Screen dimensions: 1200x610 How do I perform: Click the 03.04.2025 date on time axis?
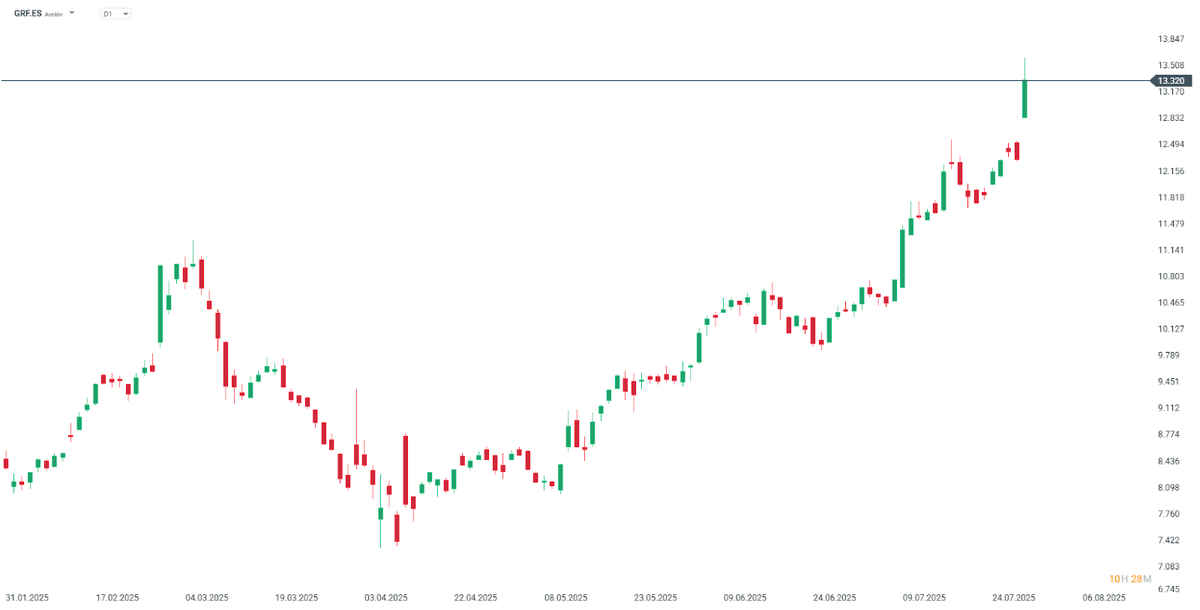click(386, 597)
